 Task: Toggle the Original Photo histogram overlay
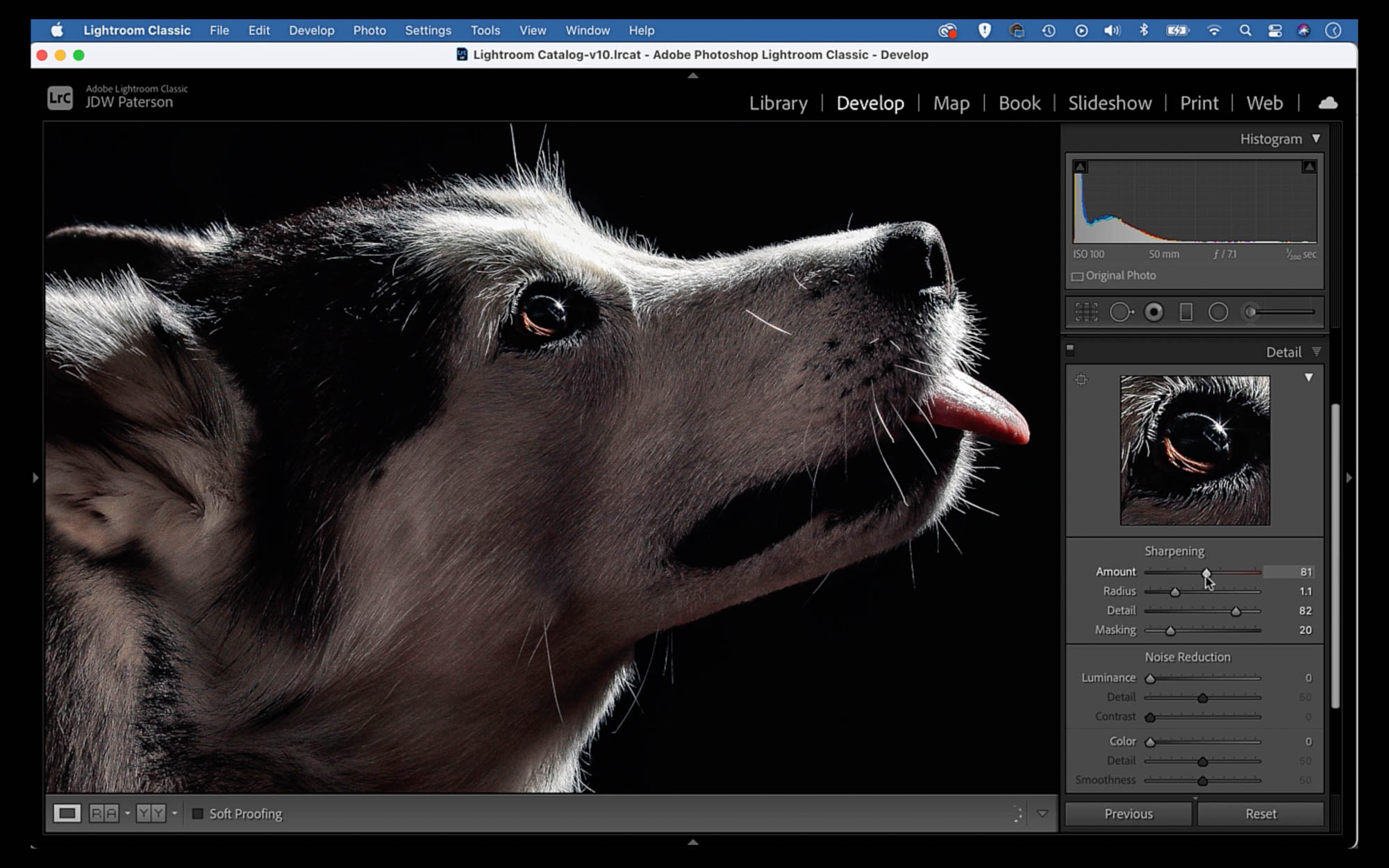coord(1078,276)
